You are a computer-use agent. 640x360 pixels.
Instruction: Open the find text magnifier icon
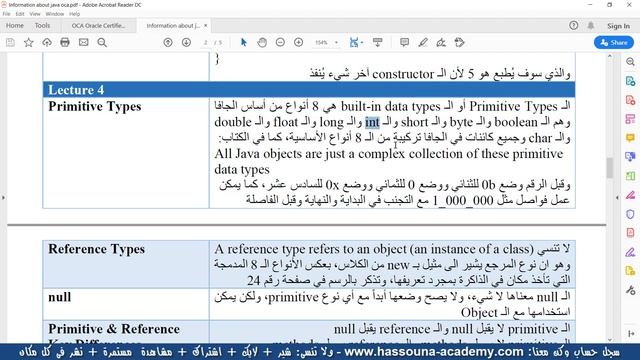click(102, 42)
